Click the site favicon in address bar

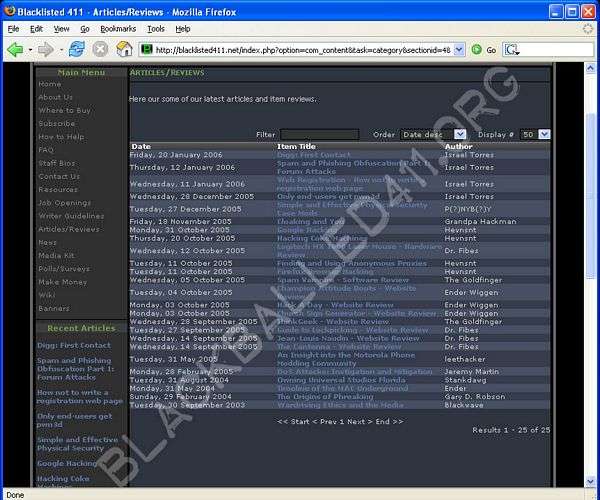click(146, 49)
